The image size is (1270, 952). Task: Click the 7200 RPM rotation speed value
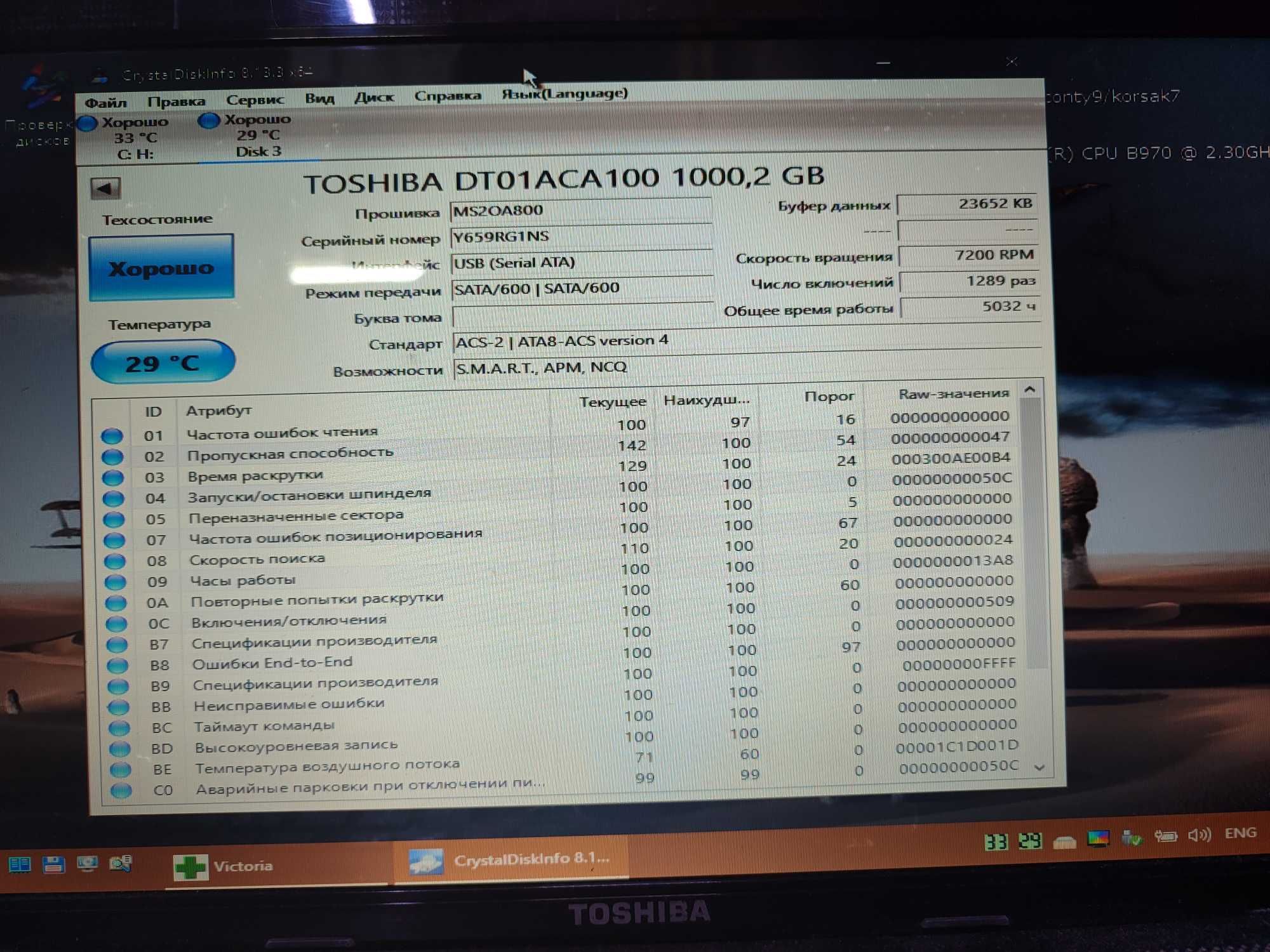968,255
